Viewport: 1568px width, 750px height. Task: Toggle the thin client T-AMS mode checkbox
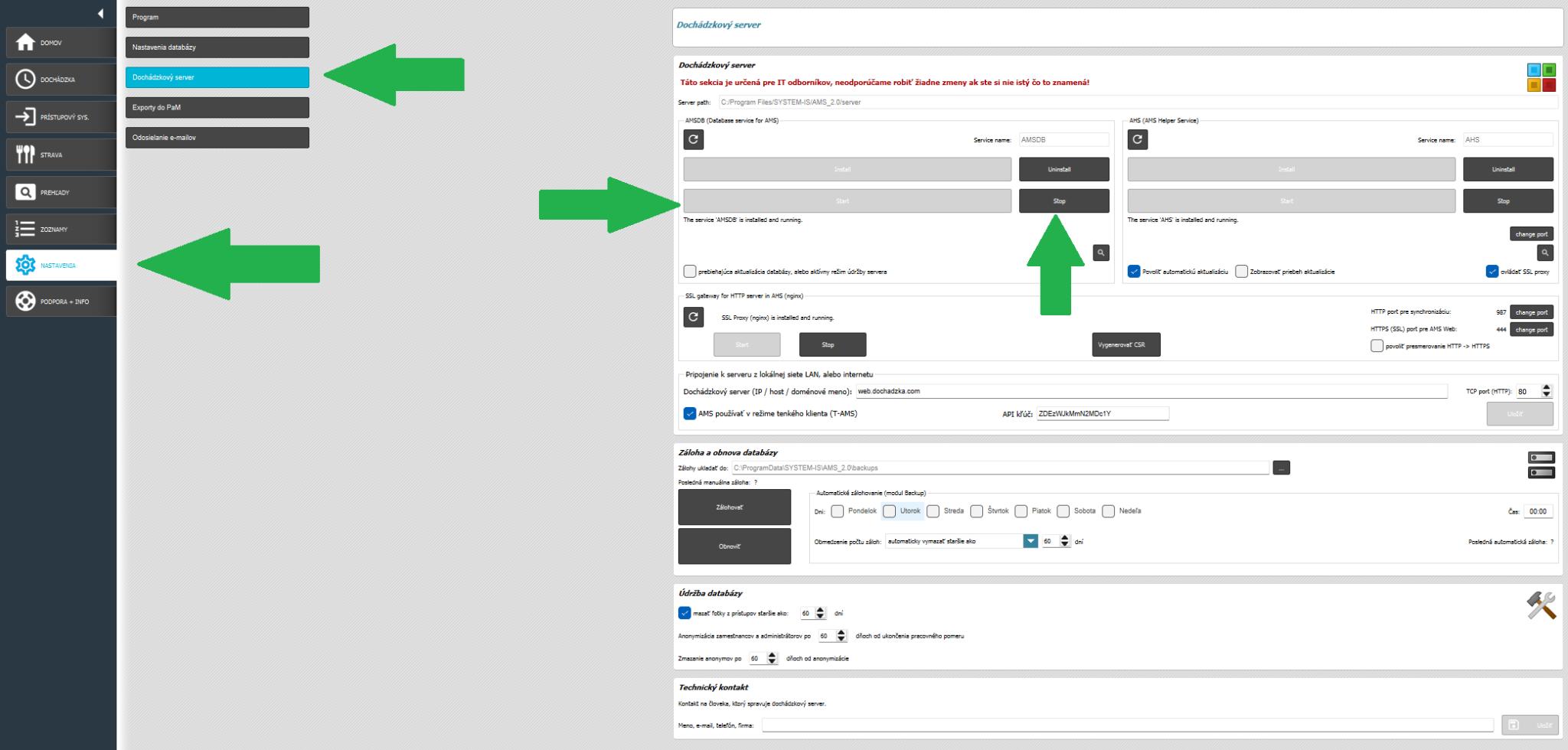coord(690,413)
